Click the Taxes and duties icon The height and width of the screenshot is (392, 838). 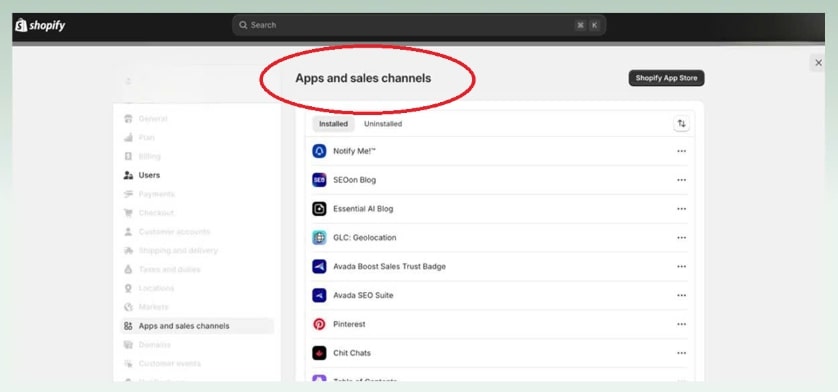(128, 270)
